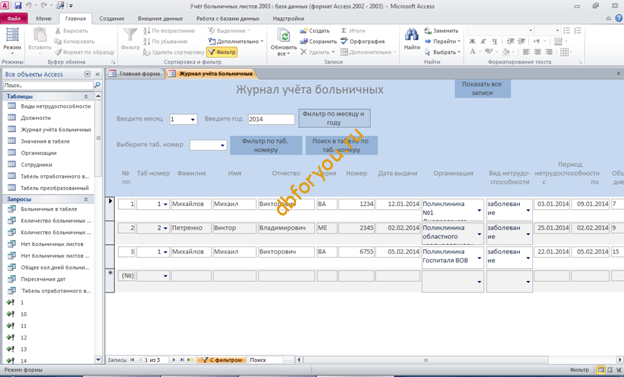Screen dimensions: 624x377
Task: Collapse the Запросы group in navigation pane
Action: click(x=86, y=199)
